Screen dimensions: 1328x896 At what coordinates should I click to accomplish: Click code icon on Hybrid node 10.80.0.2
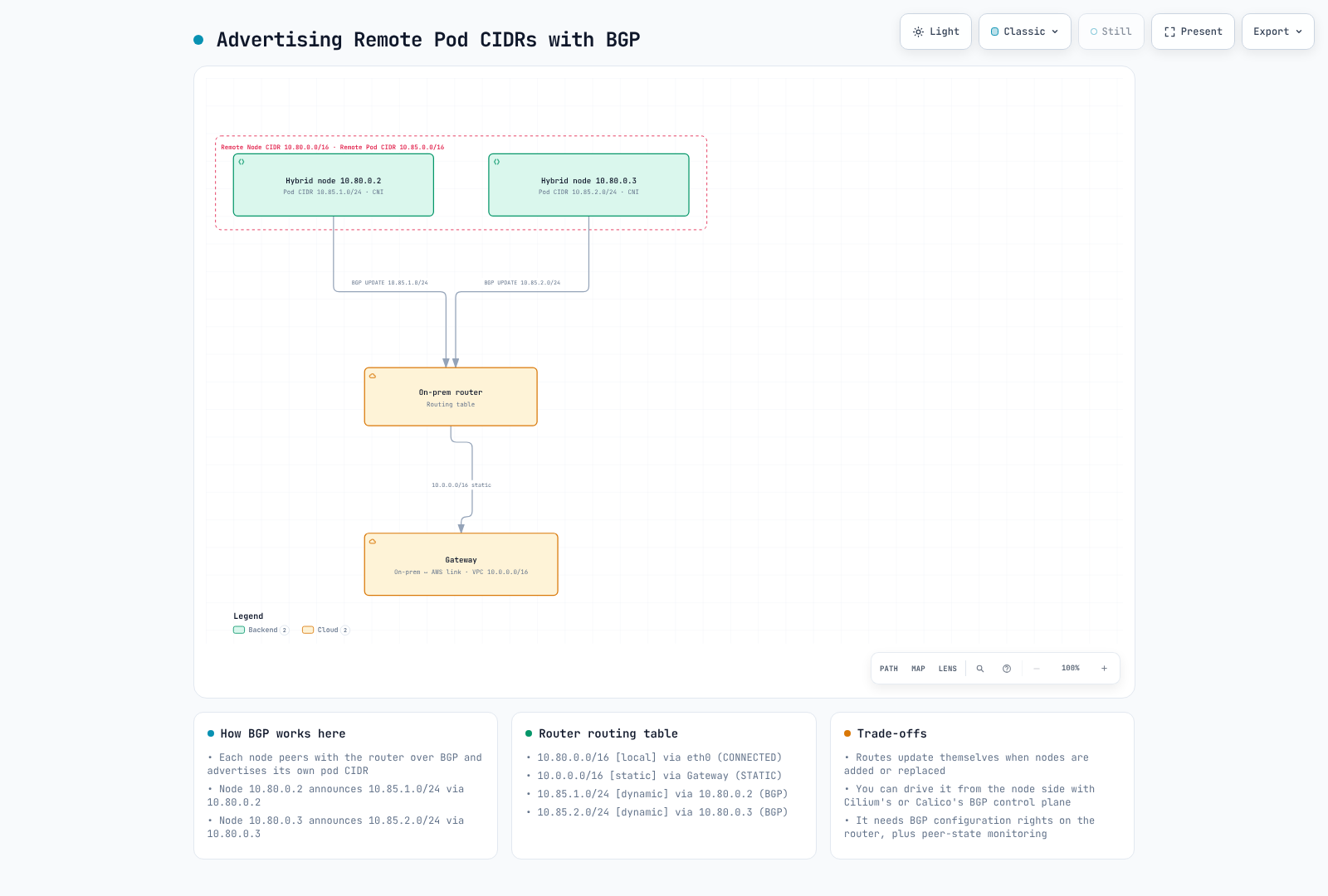242,162
